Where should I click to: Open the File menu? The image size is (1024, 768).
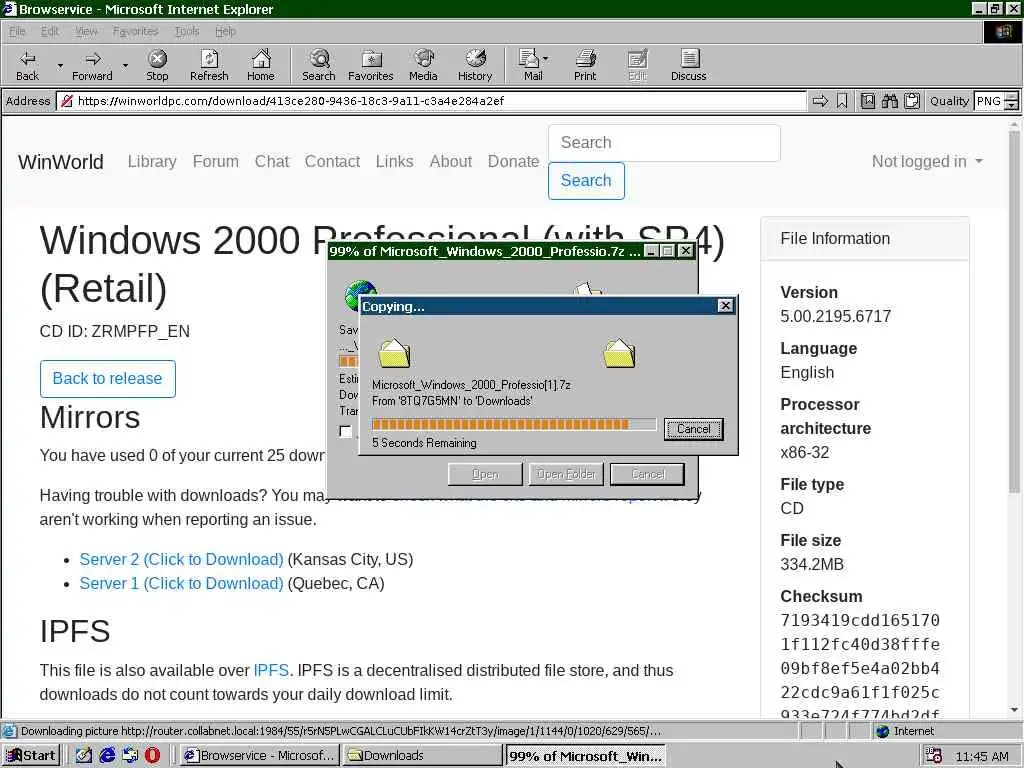pos(17,31)
